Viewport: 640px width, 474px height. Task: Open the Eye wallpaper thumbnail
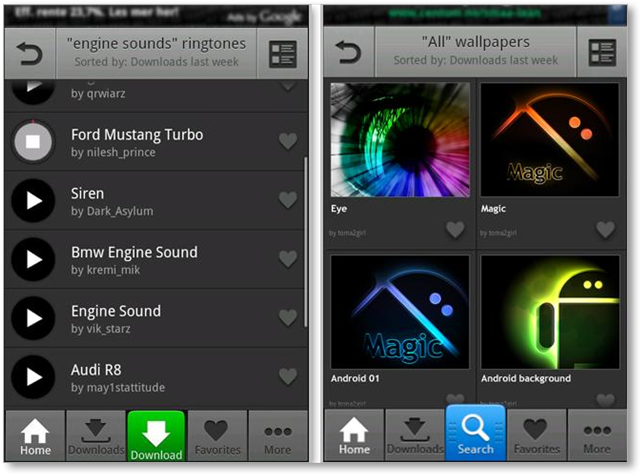(x=400, y=140)
